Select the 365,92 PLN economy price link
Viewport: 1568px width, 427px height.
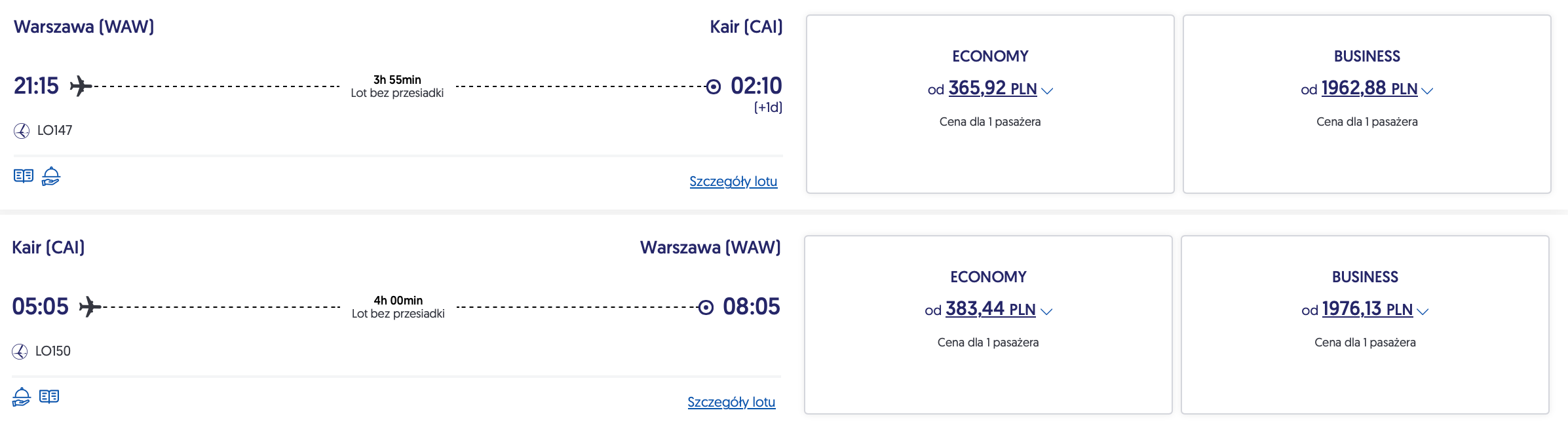pos(992,88)
